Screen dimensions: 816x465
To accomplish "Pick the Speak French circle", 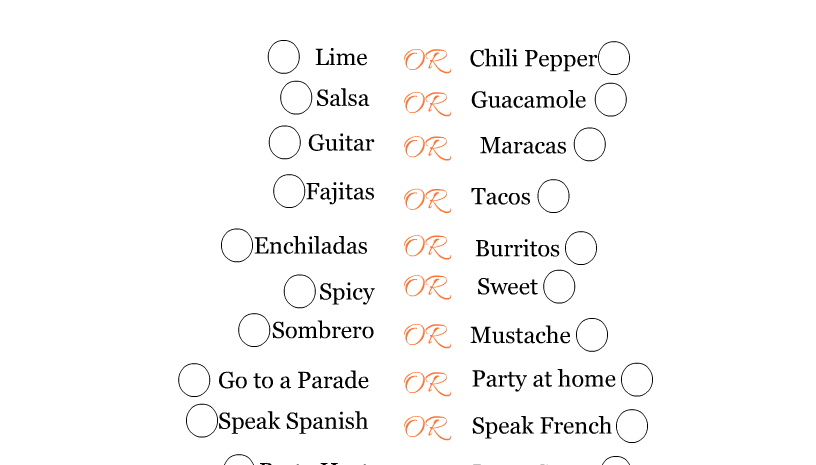I will [x=632, y=426].
